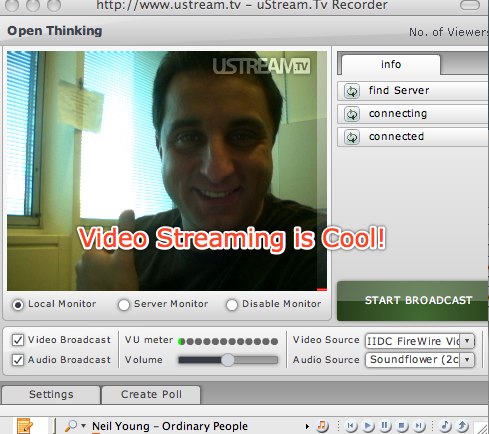
Task: Open the Create Poll tab
Action: coord(151,395)
